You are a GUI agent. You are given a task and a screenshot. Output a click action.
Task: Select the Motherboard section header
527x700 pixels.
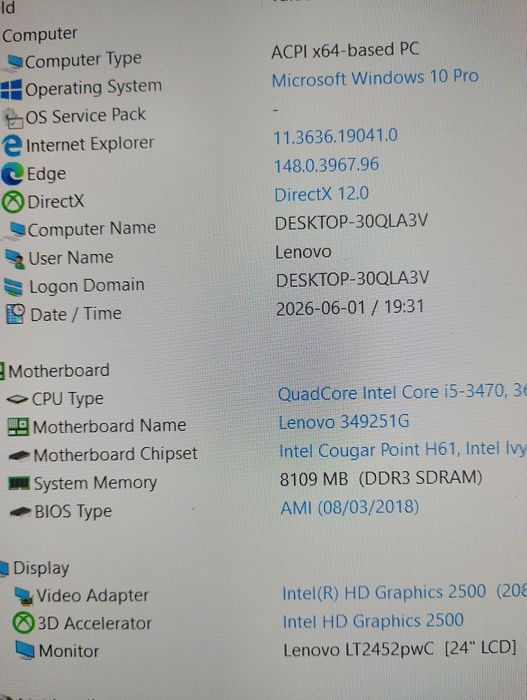(59, 371)
